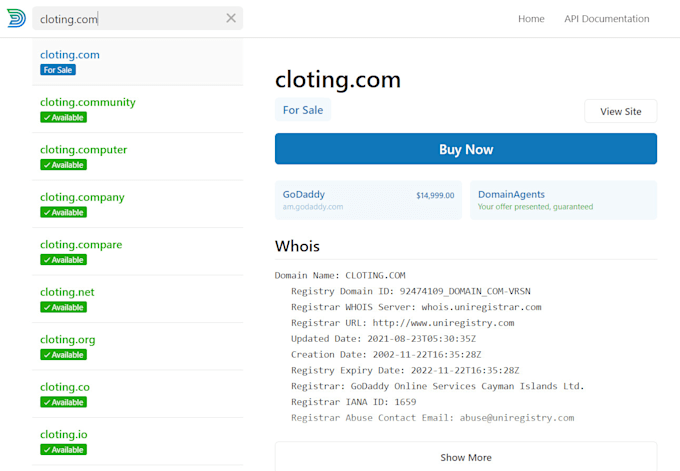Select cloting.compare domain result
The height and width of the screenshot is (471, 680).
click(x=137, y=252)
